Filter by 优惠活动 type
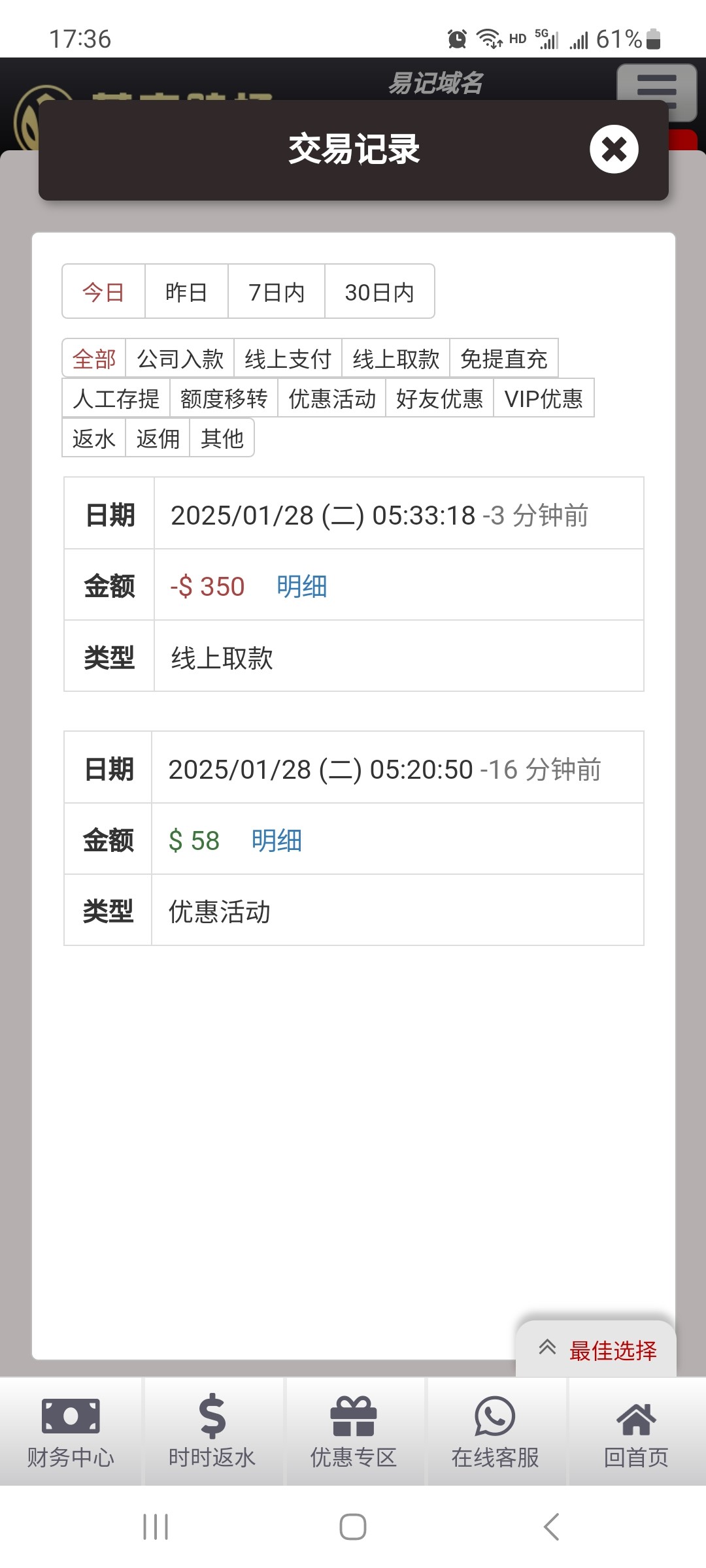706x1568 pixels. [332, 399]
